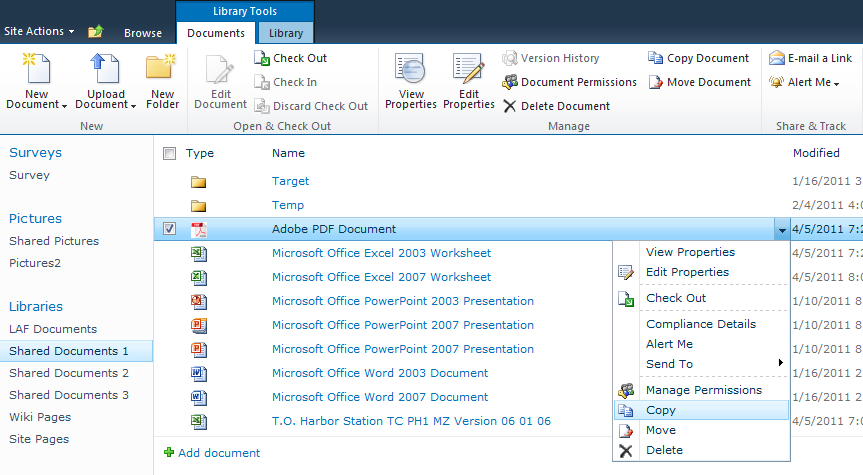Click the New Document icon in ribbon
Screen dimensions: 863x475
[x=36, y=68]
